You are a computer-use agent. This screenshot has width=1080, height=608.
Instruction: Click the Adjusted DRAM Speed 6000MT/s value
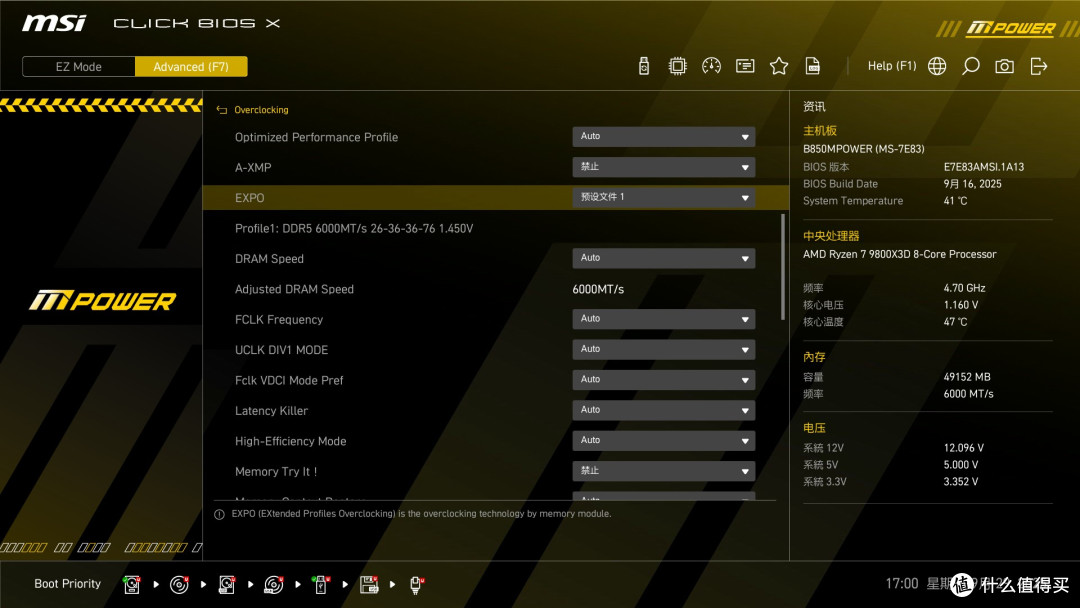coord(598,289)
